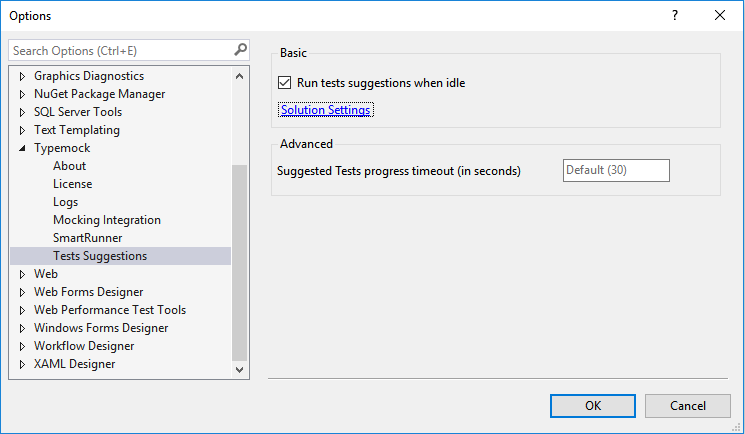
Task: Click the tree scrollbar up arrow
Action: point(239,75)
